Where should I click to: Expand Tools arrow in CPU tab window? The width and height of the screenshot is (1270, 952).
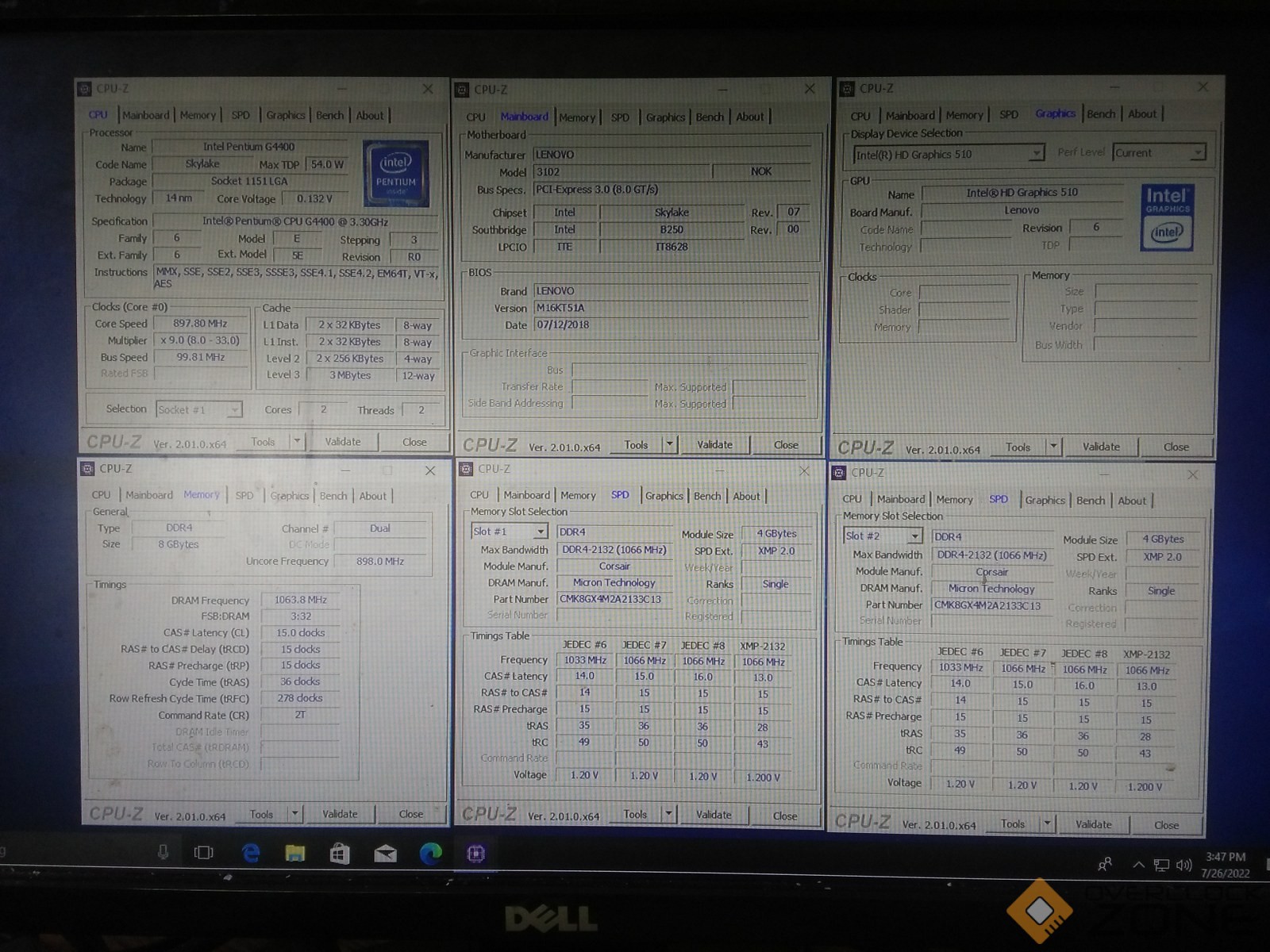(297, 442)
